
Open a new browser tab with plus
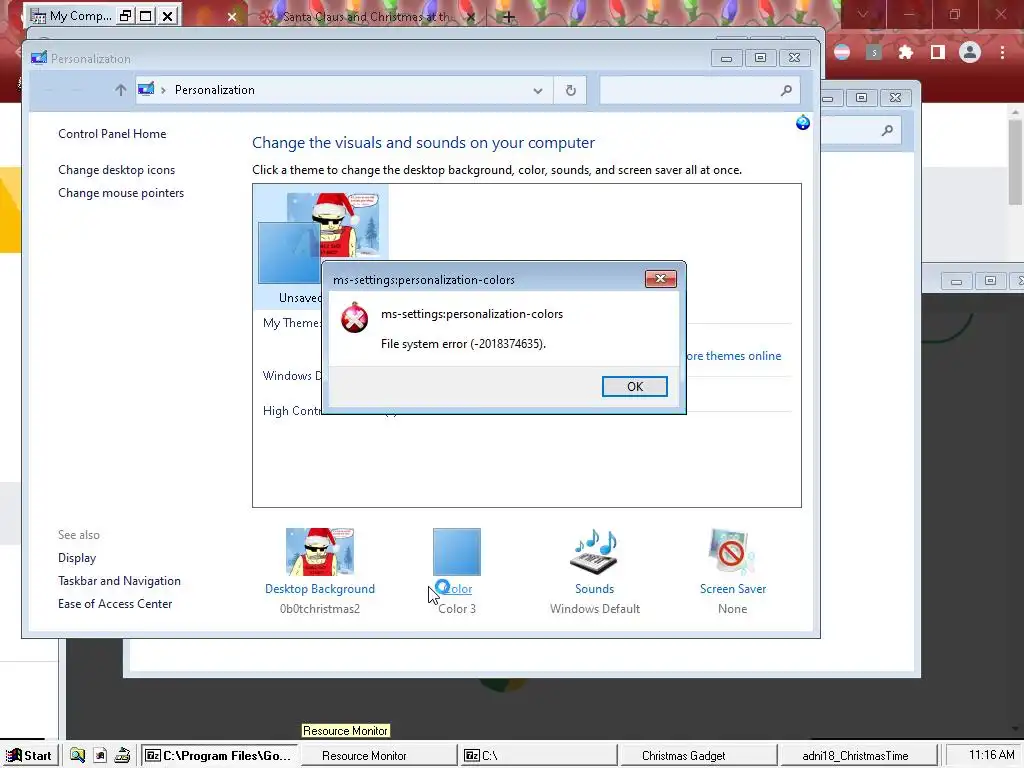509,17
